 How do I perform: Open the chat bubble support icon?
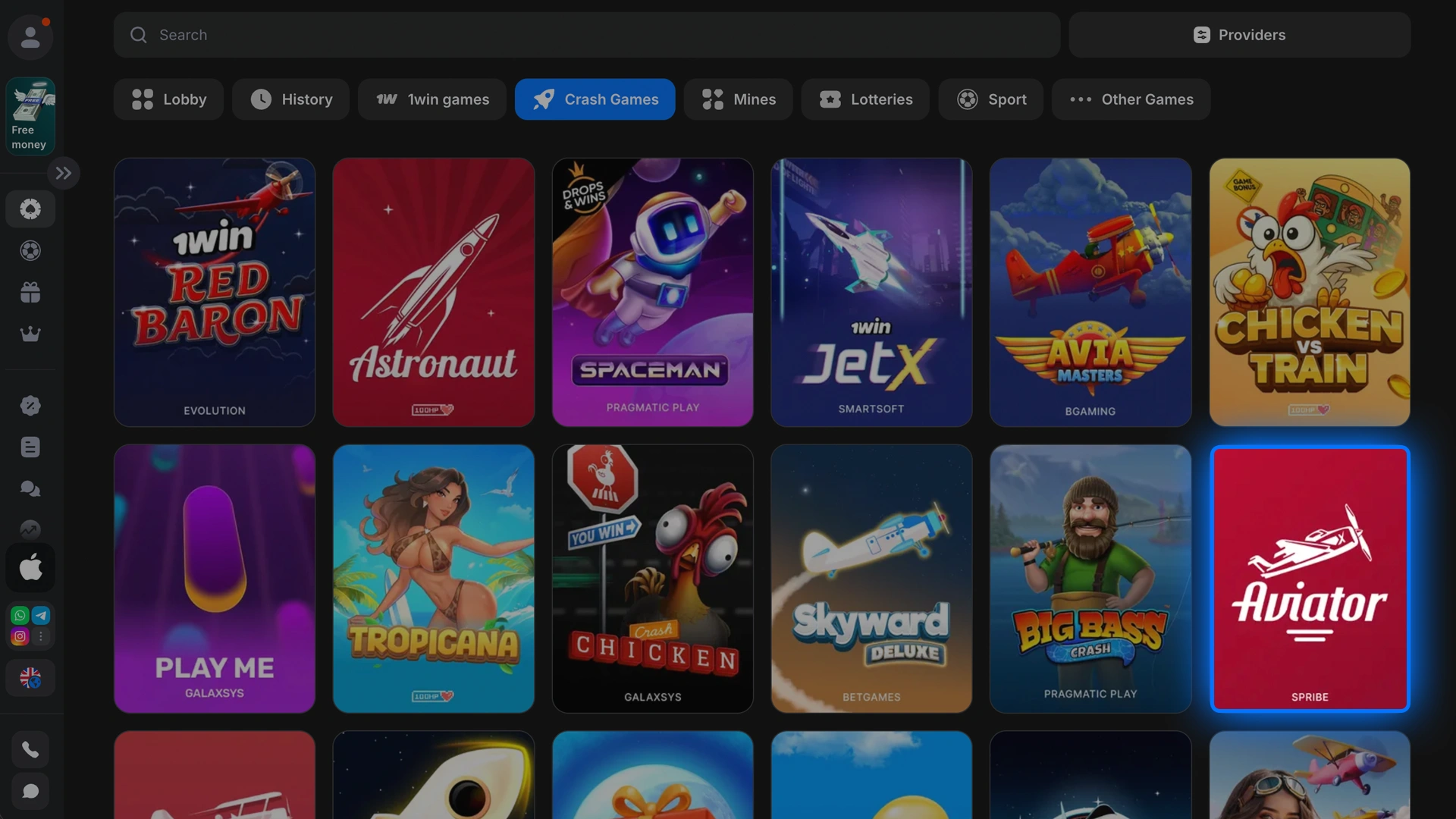pyautogui.click(x=30, y=791)
